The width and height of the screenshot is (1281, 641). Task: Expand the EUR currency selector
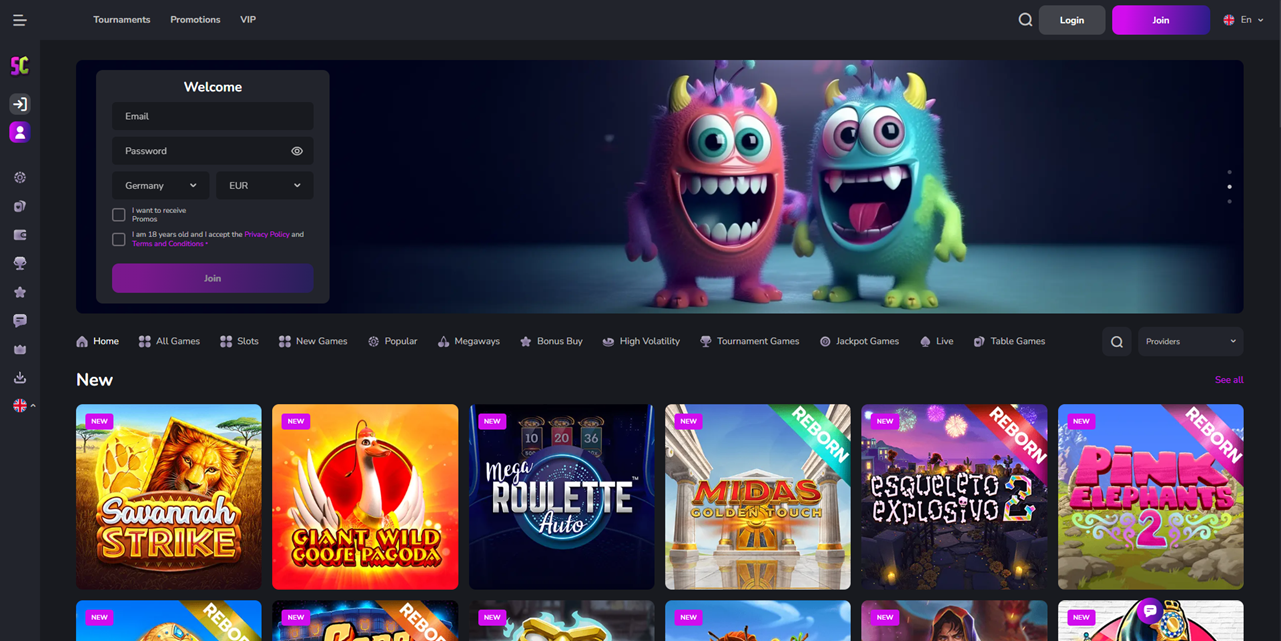pyautogui.click(x=264, y=185)
